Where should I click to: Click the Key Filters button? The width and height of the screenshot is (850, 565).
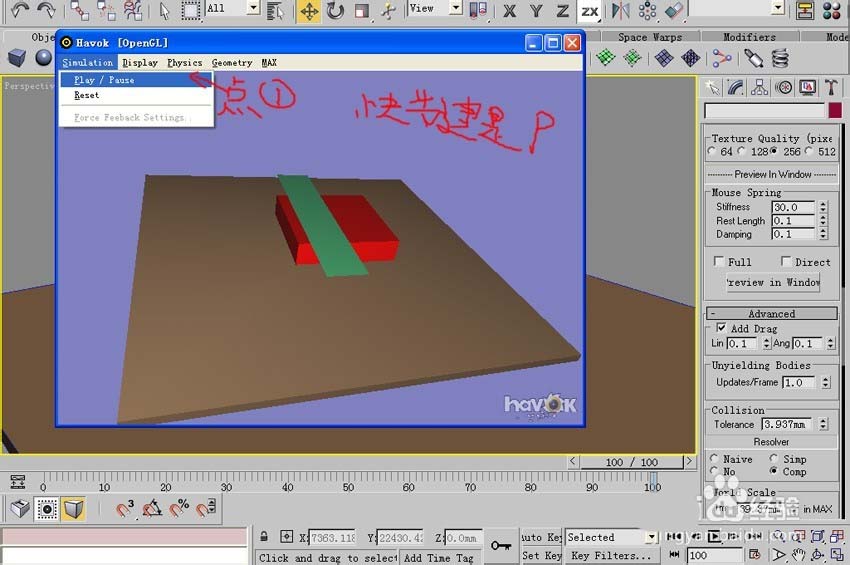(x=610, y=555)
